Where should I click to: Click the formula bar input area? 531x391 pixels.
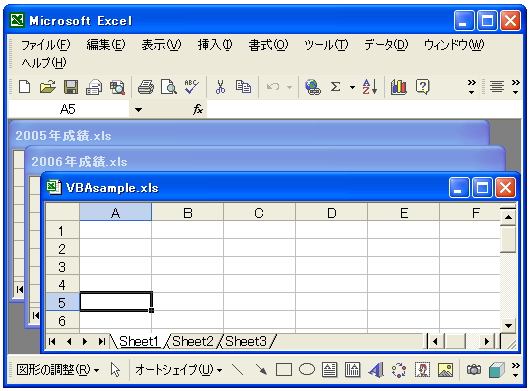pos(364,109)
